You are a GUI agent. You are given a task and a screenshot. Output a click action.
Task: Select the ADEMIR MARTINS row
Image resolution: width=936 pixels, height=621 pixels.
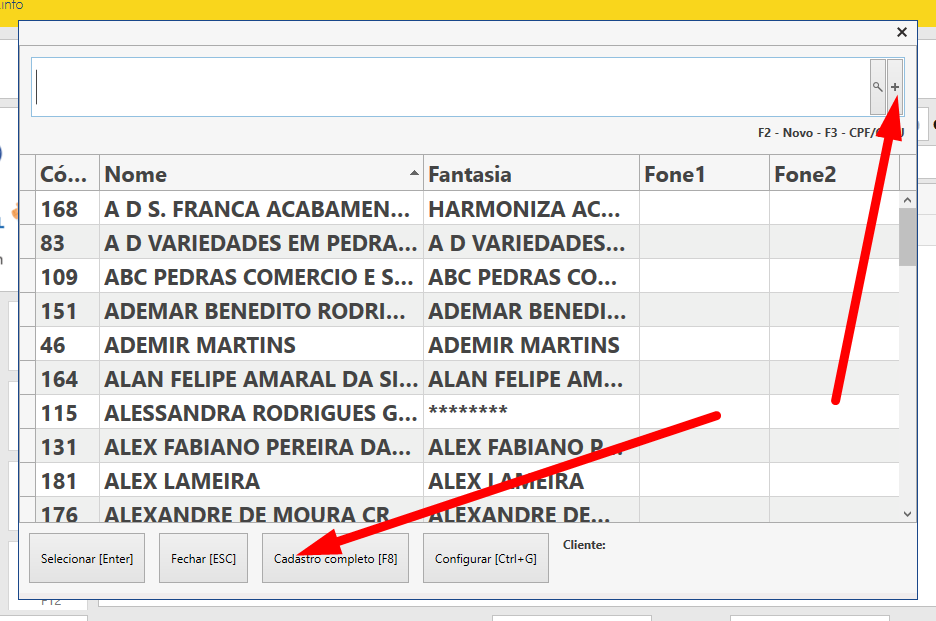pyautogui.click(x=260, y=345)
